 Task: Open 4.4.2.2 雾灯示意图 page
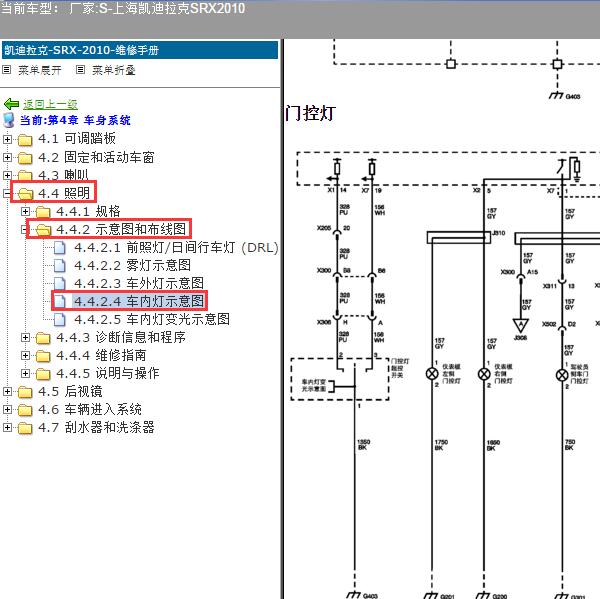[132, 265]
